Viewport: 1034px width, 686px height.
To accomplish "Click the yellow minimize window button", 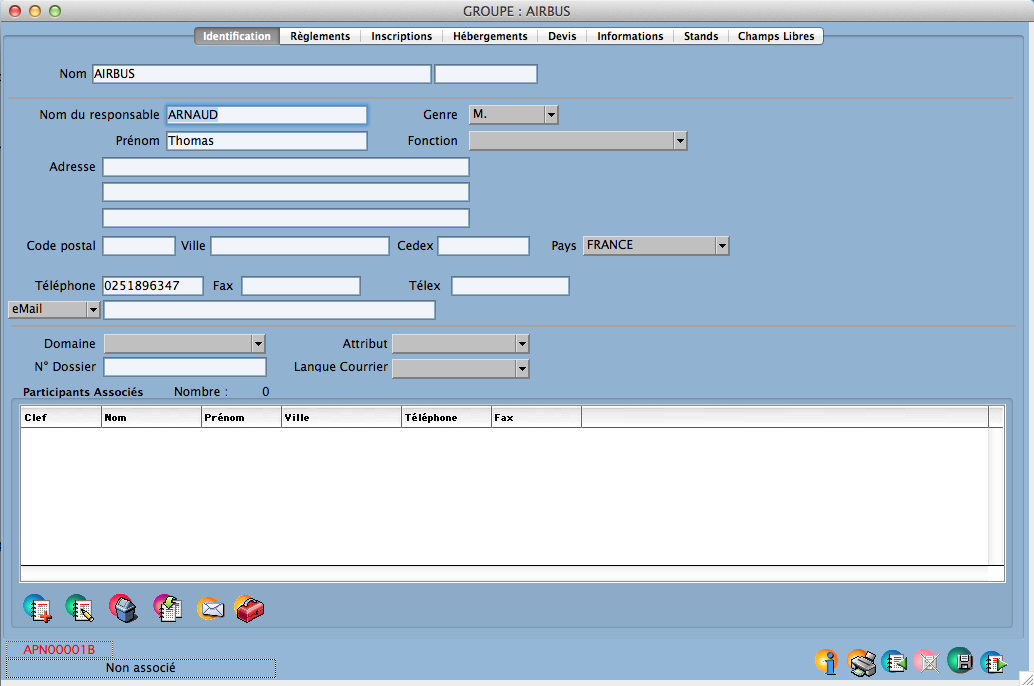I will coord(36,11).
